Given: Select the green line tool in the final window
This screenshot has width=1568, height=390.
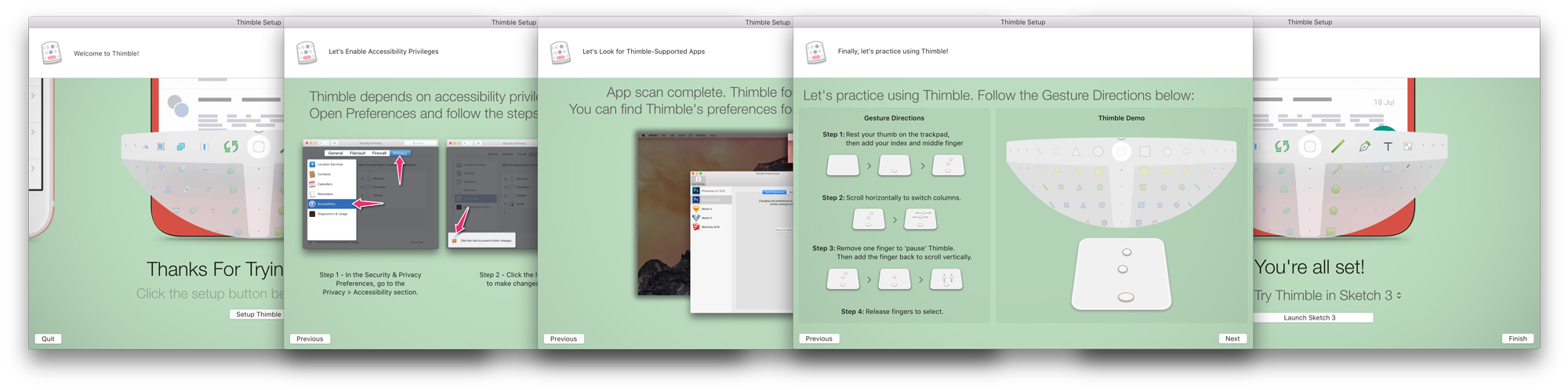Looking at the screenshot, I should click(x=1338, y=146).
